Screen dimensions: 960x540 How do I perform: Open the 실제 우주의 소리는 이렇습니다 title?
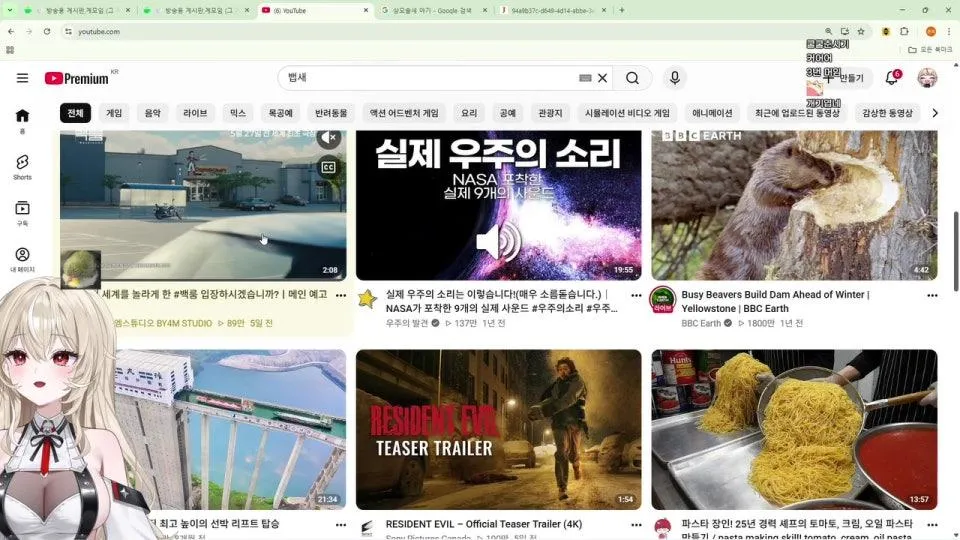pos(501,301)
